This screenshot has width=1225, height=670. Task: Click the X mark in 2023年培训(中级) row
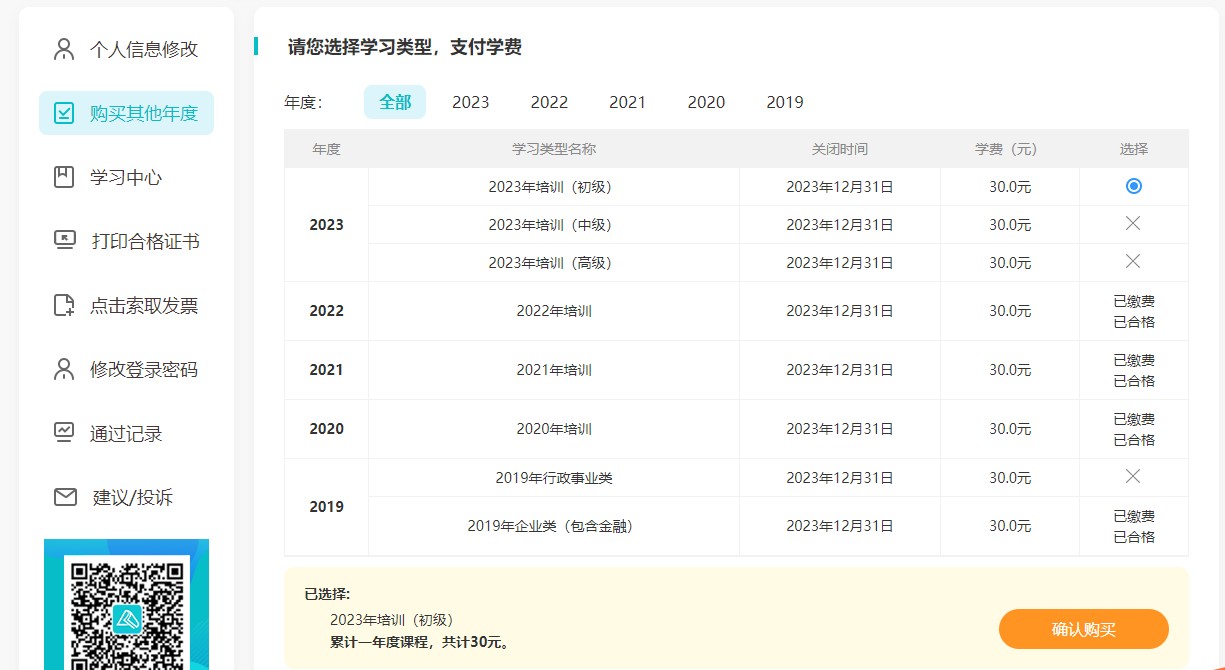pyautogui.click(x=1133, y=224)
